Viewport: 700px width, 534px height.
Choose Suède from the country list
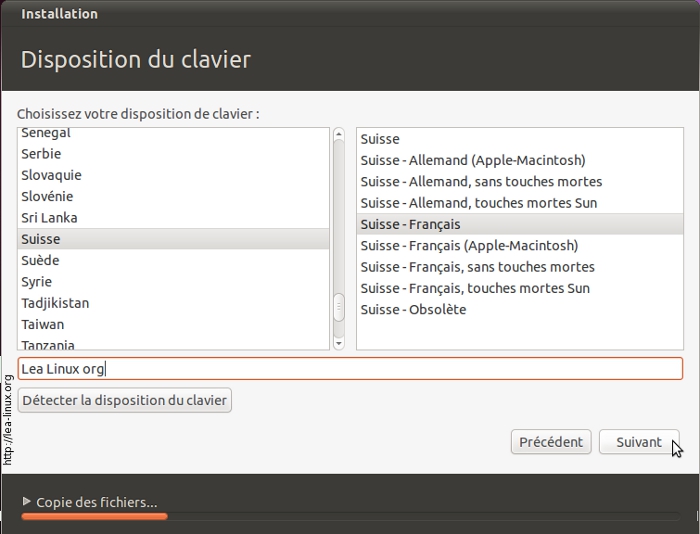pyautogui.click(x=40, y=260)
